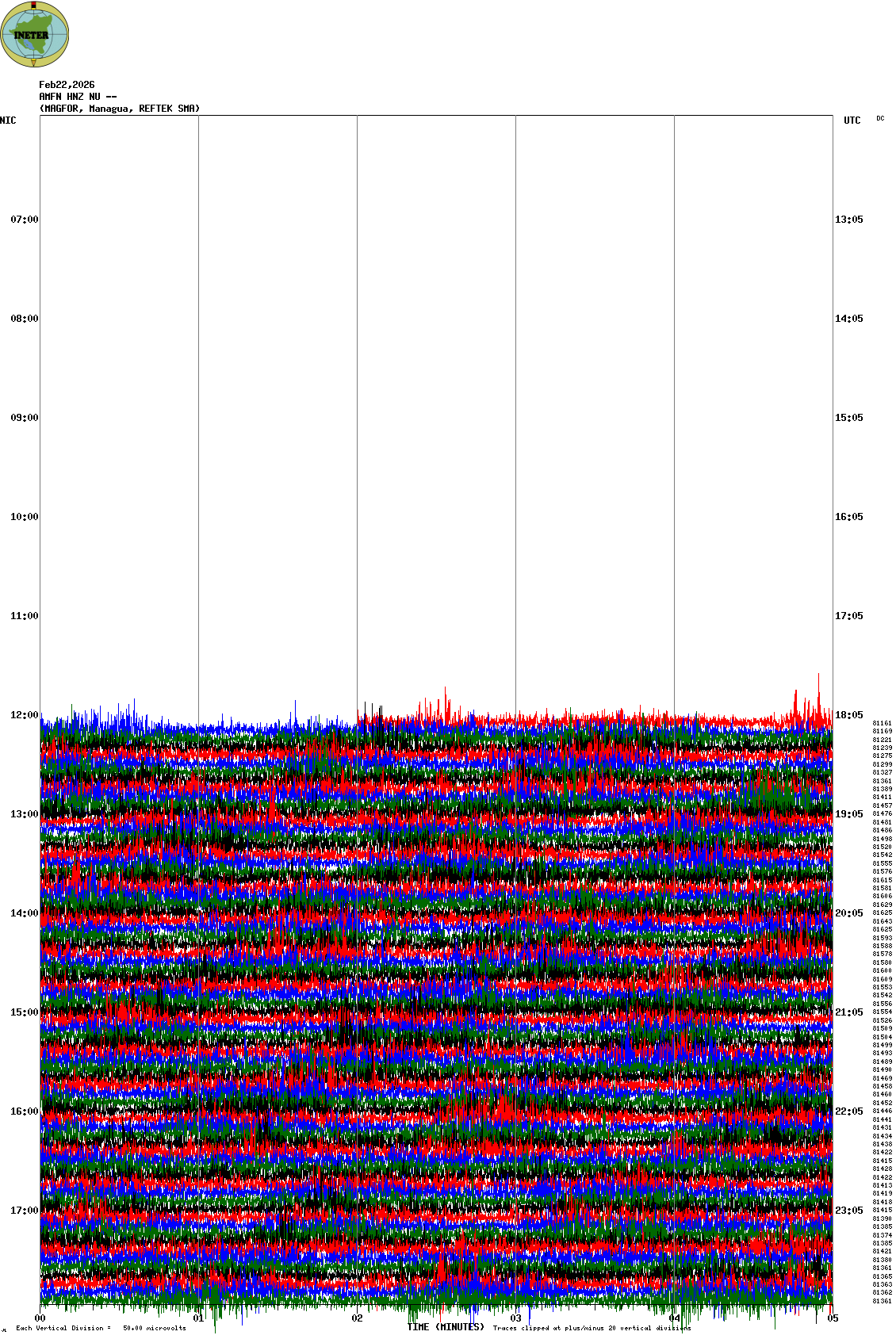Click the 04 minute axis tick label
The height and width of the screenshot is (1339, 896).
pos(675,1318)
